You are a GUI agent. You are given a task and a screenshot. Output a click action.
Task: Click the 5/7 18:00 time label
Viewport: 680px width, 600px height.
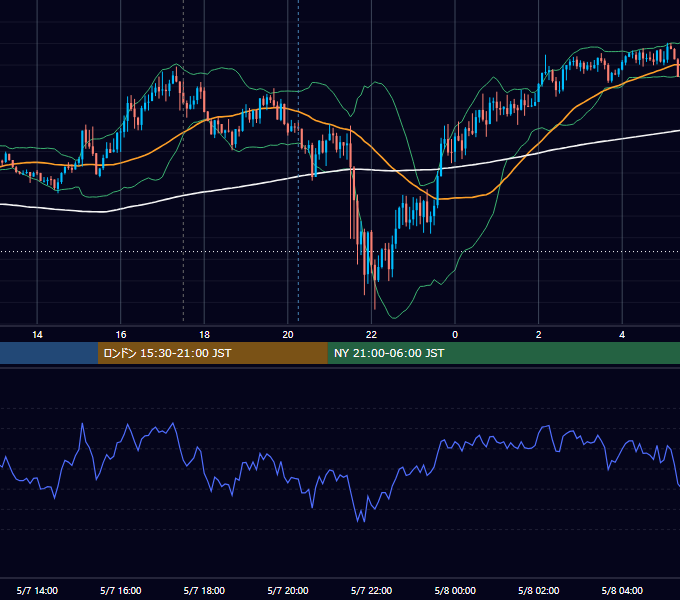coord(204,590)
